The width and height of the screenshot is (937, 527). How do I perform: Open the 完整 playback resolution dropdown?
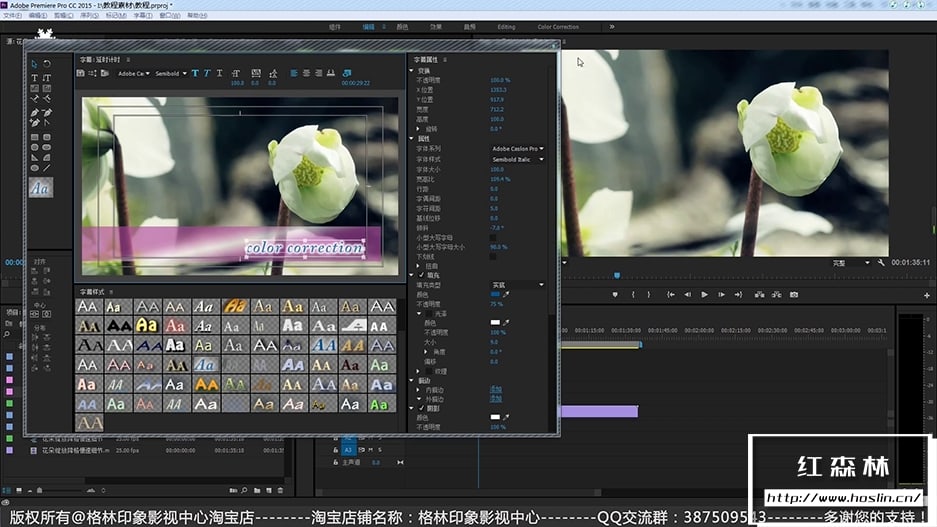point(851,263)
